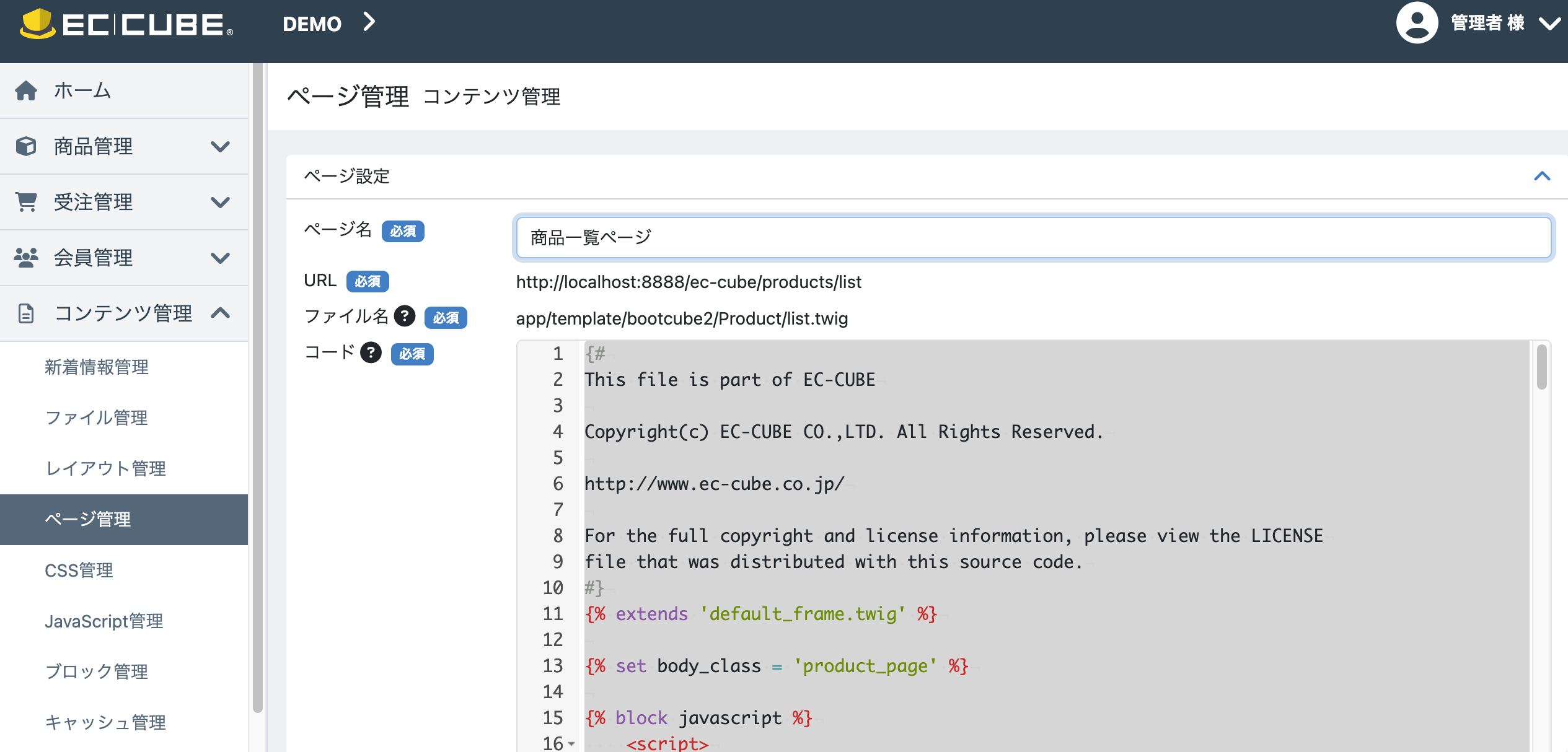Click the home icon in sidebar
1568x752 pixels.
tap(26, 90)
